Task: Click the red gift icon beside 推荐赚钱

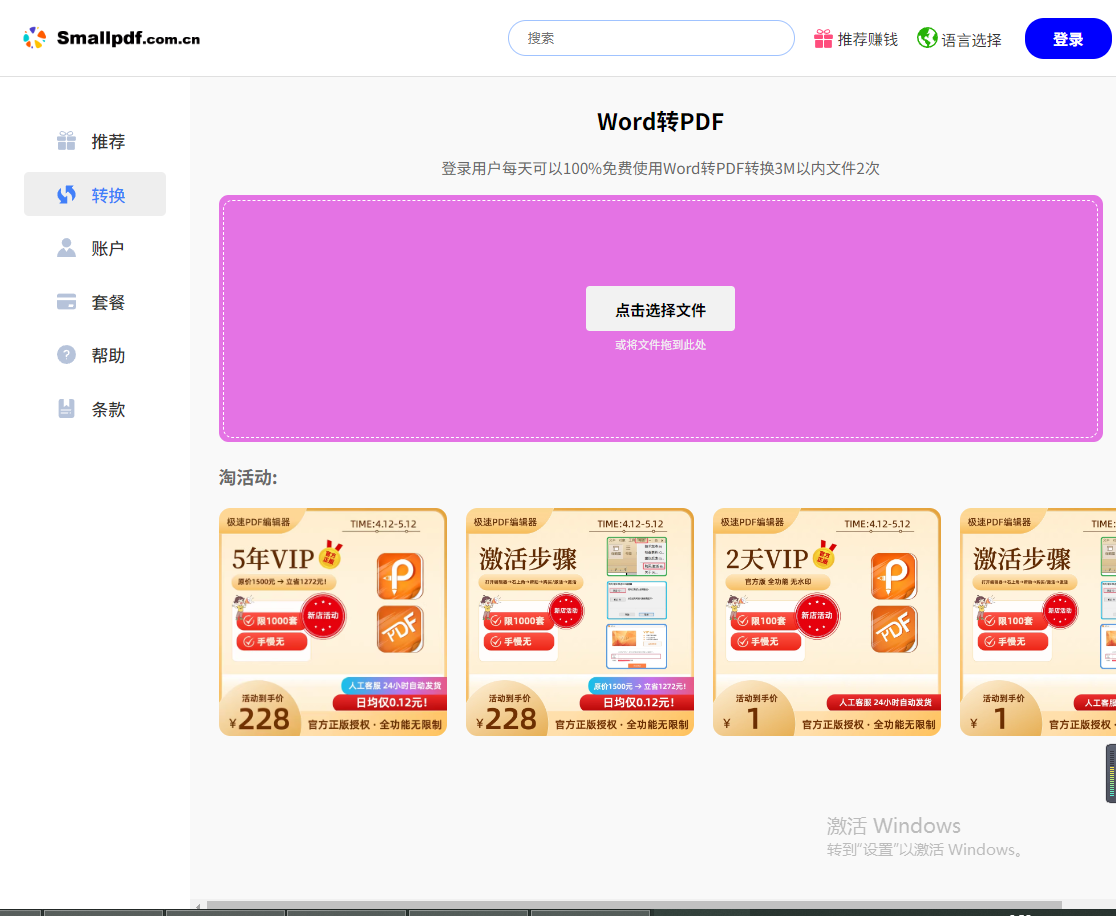Action: tap(823, 38)
